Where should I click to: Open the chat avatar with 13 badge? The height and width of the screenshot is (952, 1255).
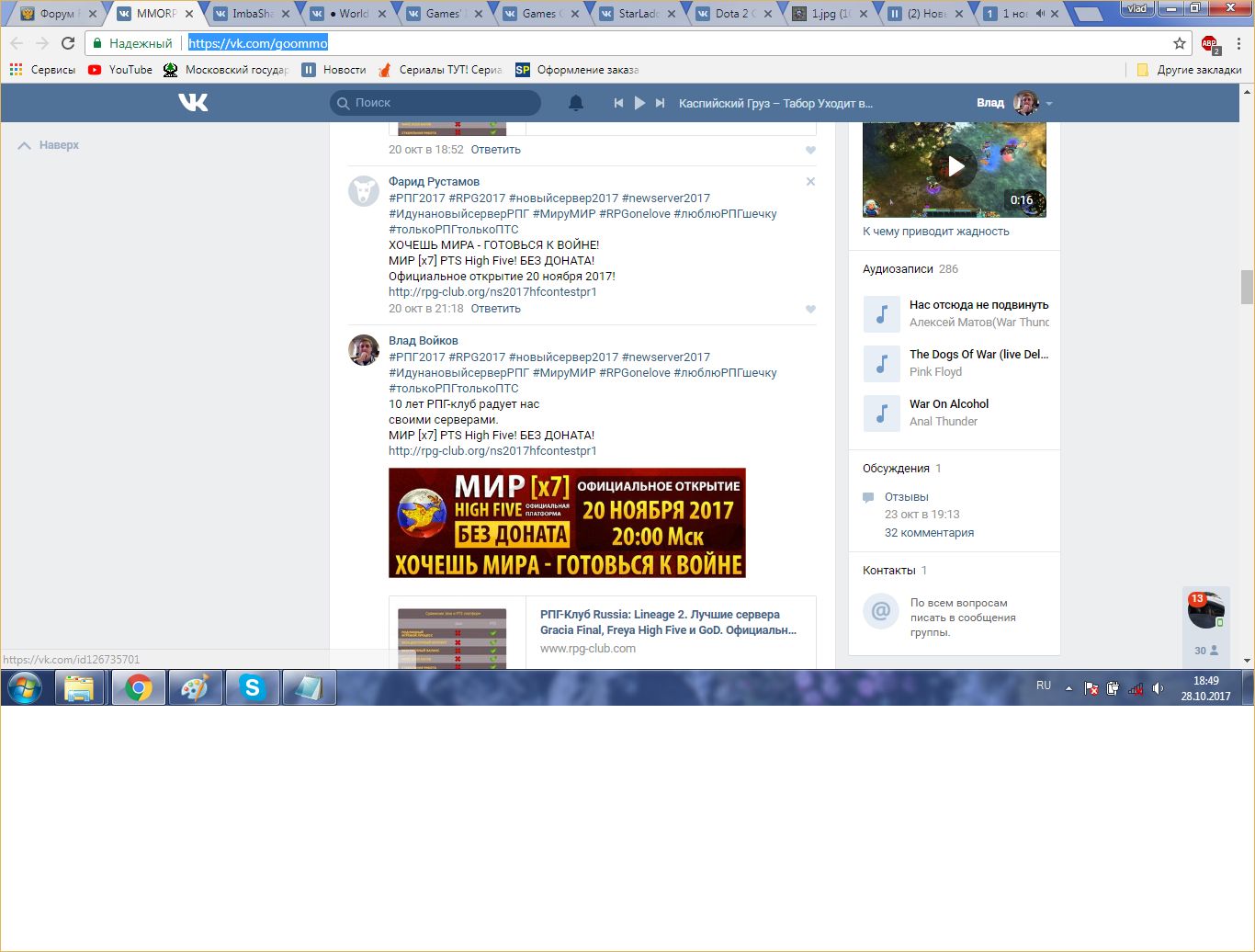coord(1205,610)
